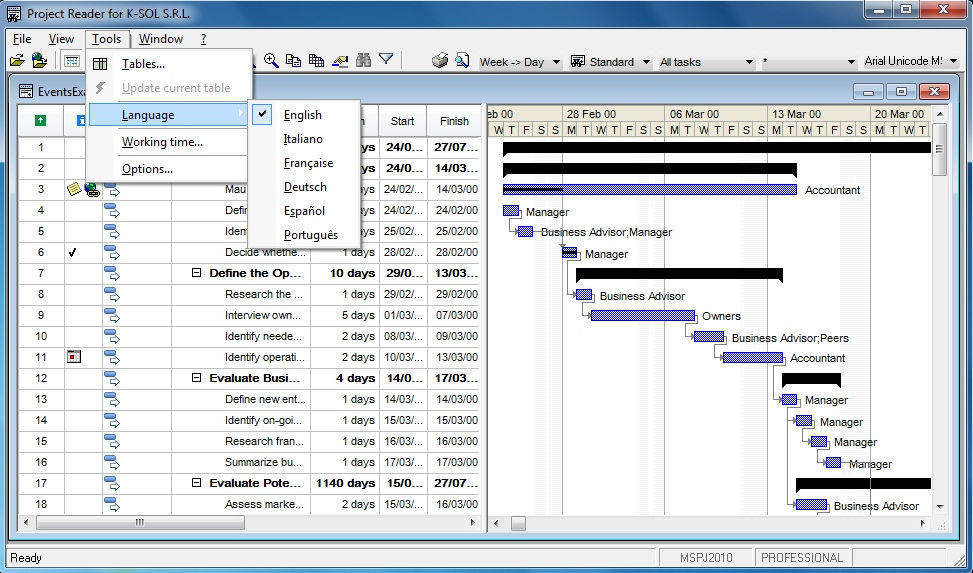Click the Finish column header

pos(454,121)
